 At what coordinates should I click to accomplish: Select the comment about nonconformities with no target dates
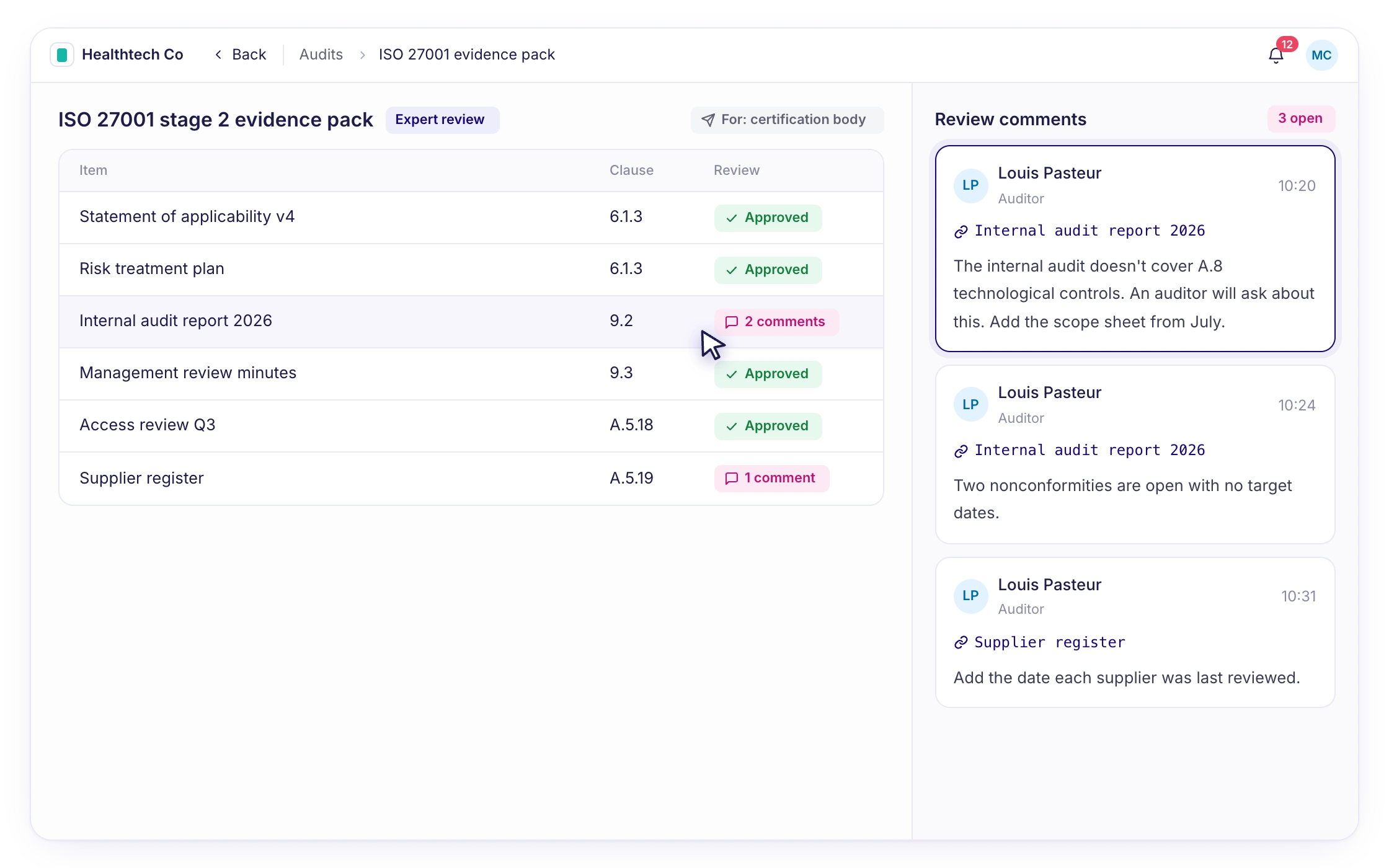(x=1135, y=454)
